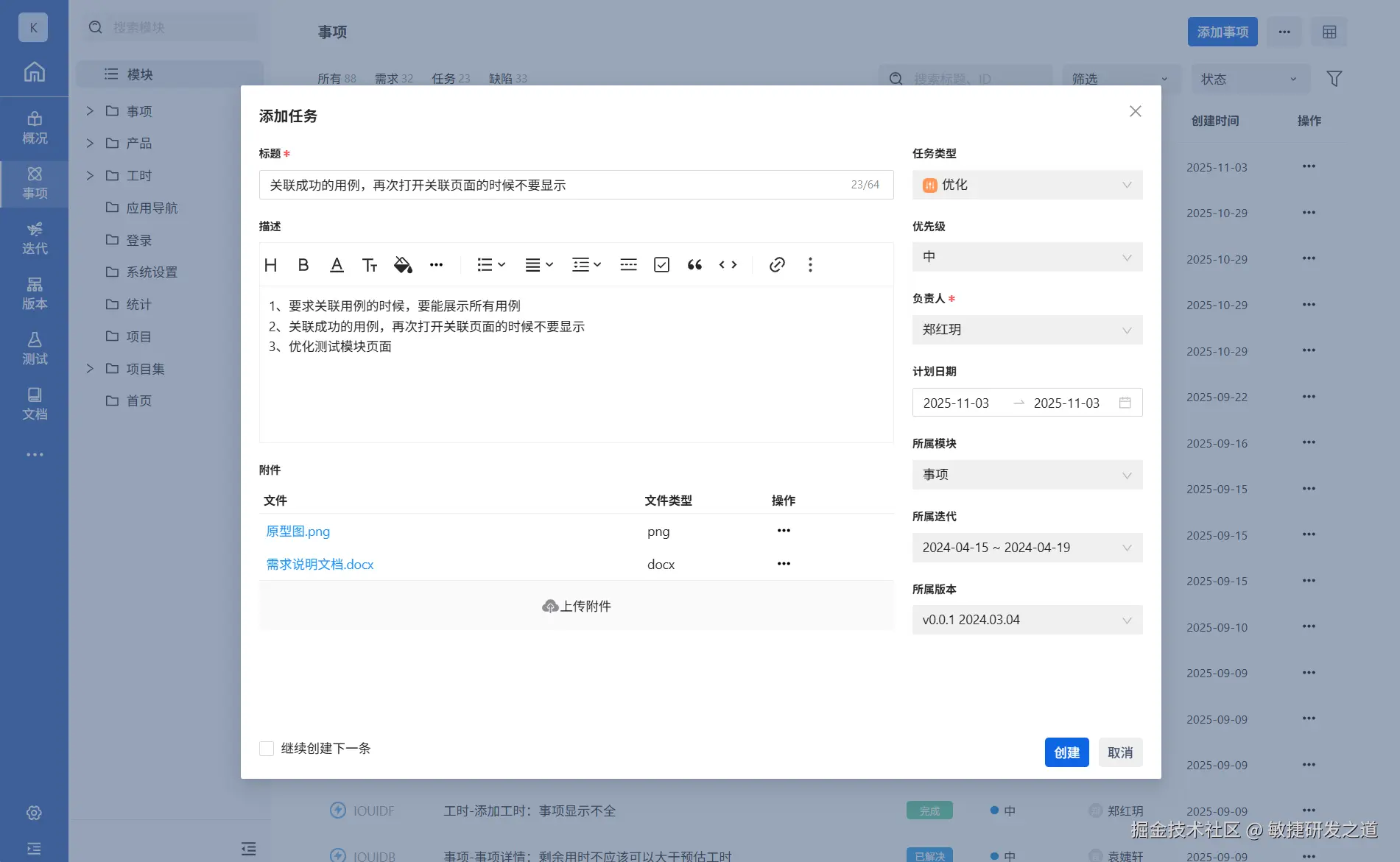This screenshot has height=862, width=1400.
Task: Open background fill color bucket
Action: click(x=403, y=265)
